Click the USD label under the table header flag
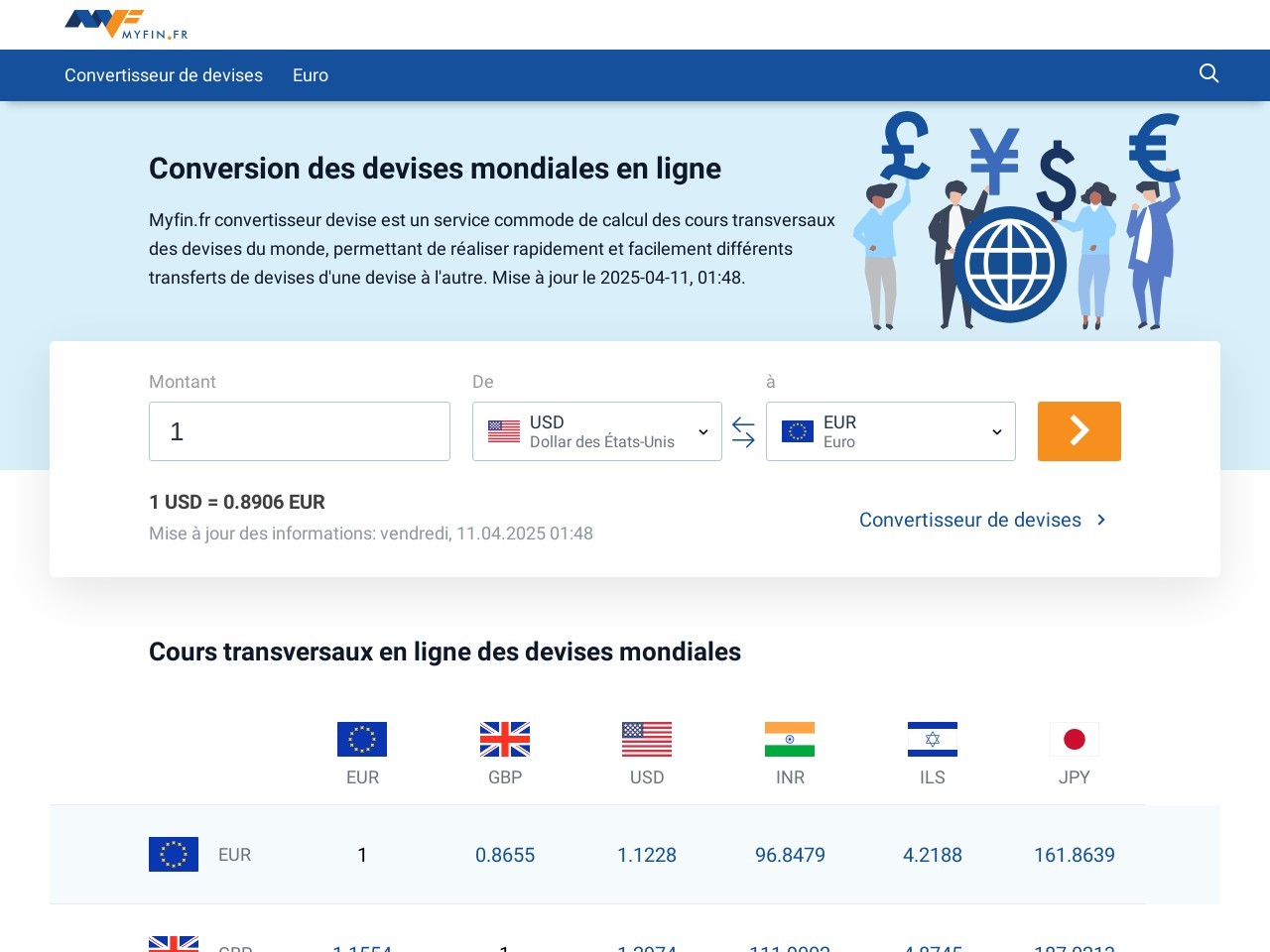This screenshot has width=1270, height=952. point(647,777)
